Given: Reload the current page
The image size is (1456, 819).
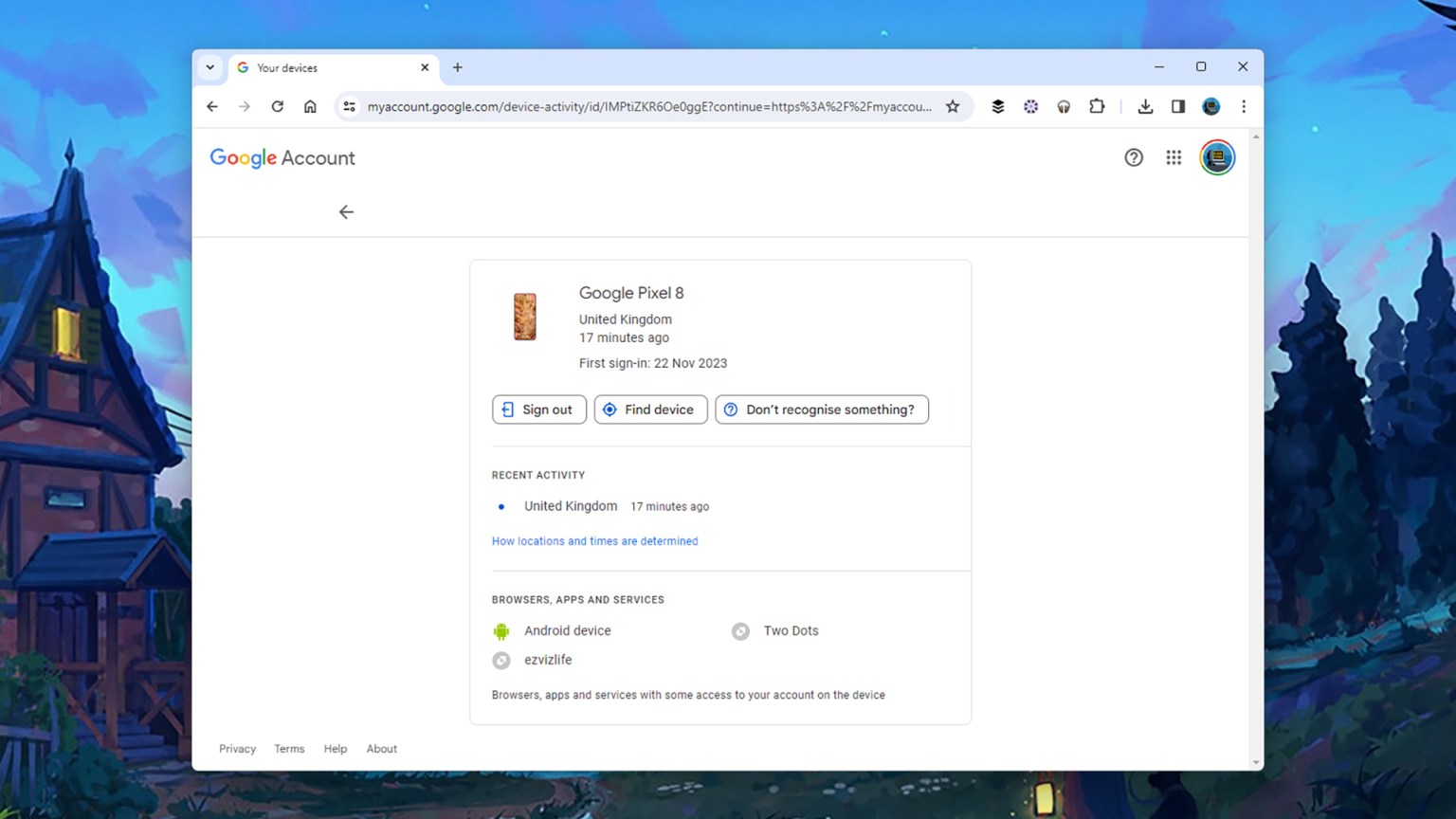Looking at the screenshot, I should [x=277, y=107].
